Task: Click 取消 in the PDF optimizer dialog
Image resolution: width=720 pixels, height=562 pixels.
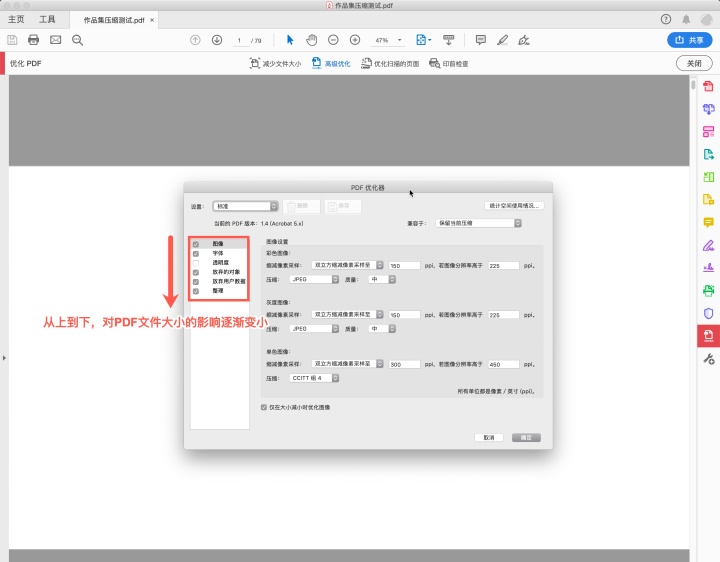Action: tap(489, 438)
